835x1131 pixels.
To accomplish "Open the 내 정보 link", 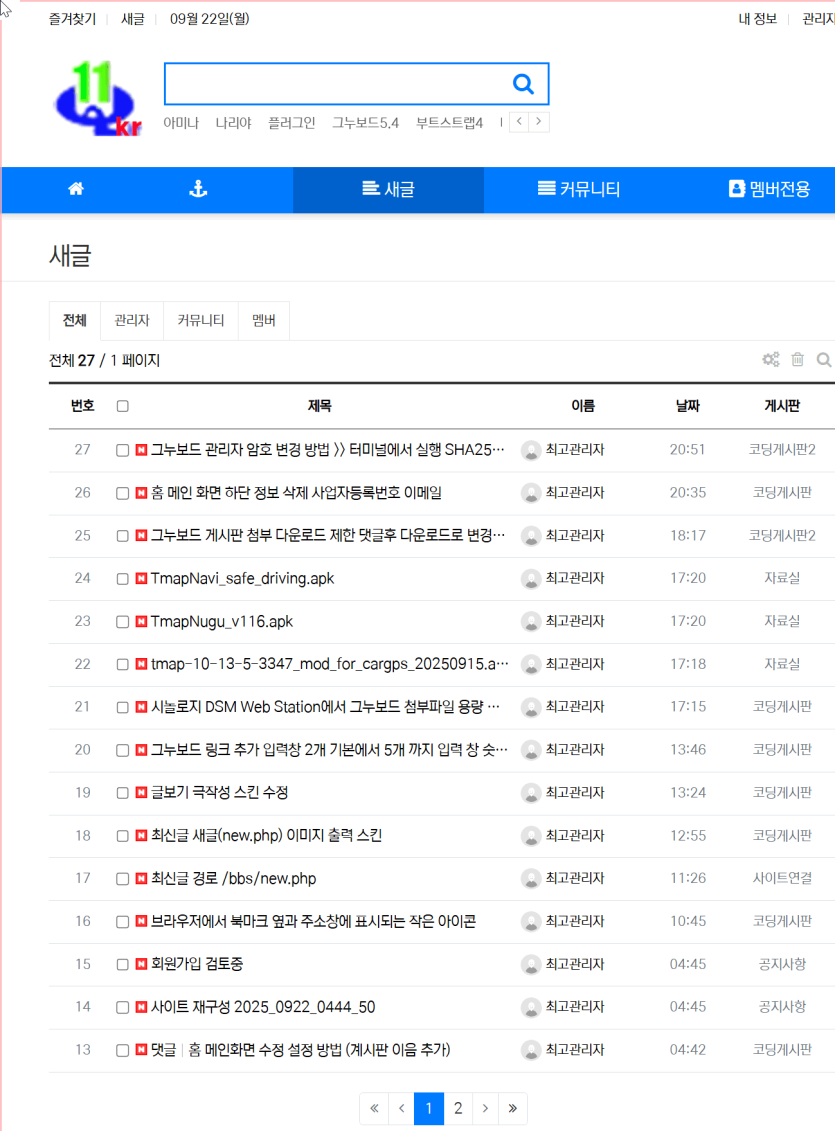I will [x=757, y=19].
